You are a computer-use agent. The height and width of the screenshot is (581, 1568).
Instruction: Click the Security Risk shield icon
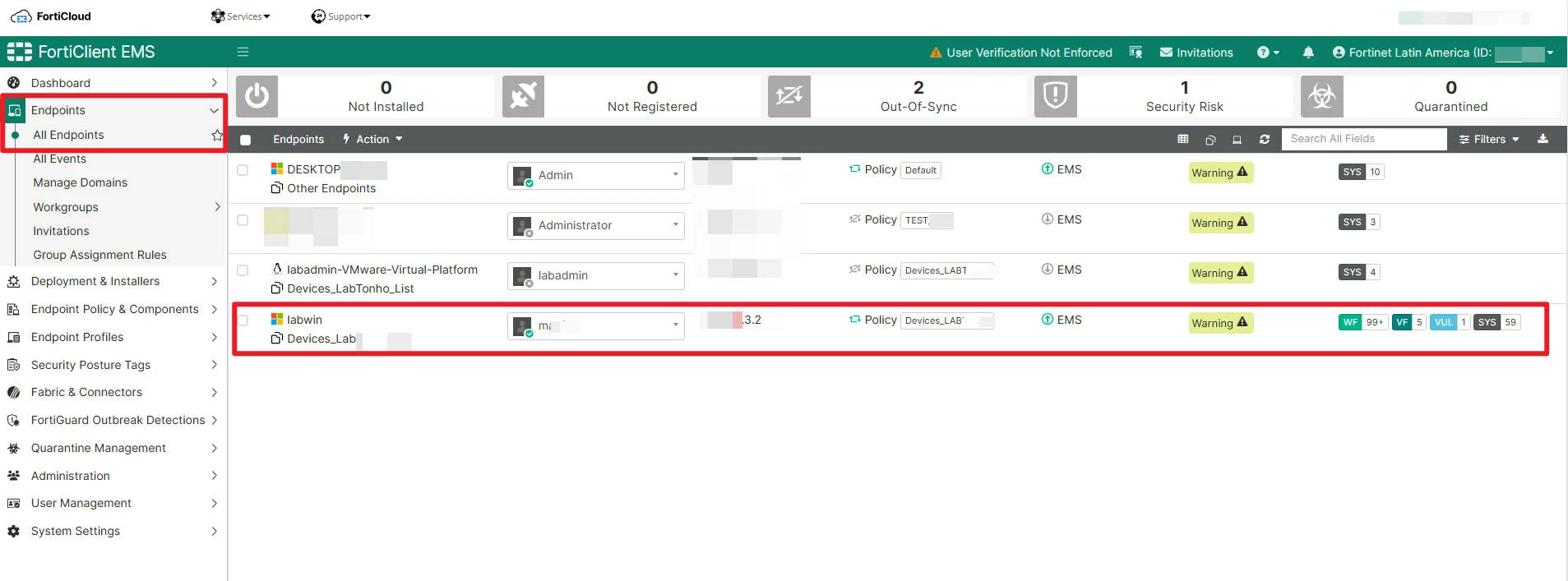[x=1056, y=96]
